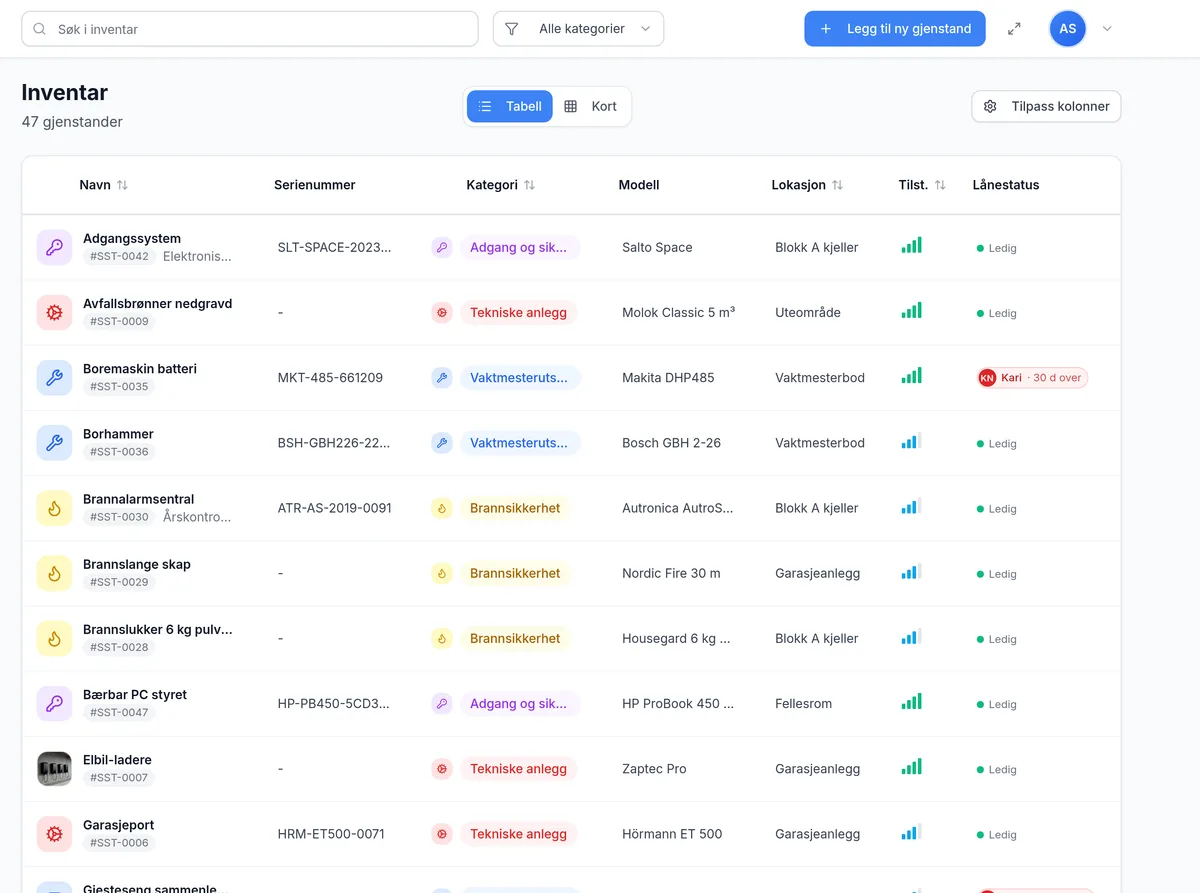
Task: Click the key icon beside Adgangssystem
Action: click(54, 247)
